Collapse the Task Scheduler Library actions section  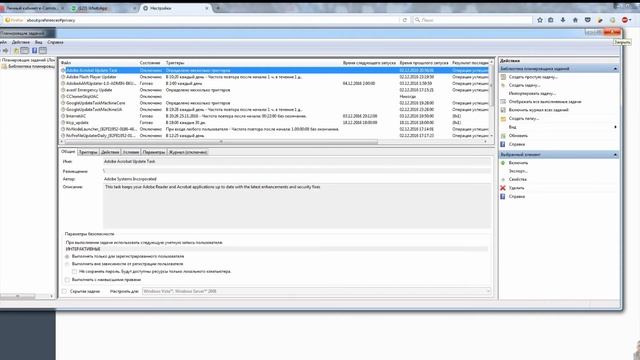coord(615,69)
